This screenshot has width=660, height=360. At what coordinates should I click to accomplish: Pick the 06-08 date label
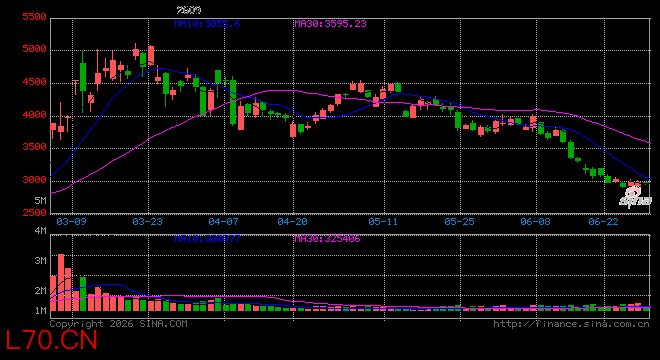click(535, 221)
